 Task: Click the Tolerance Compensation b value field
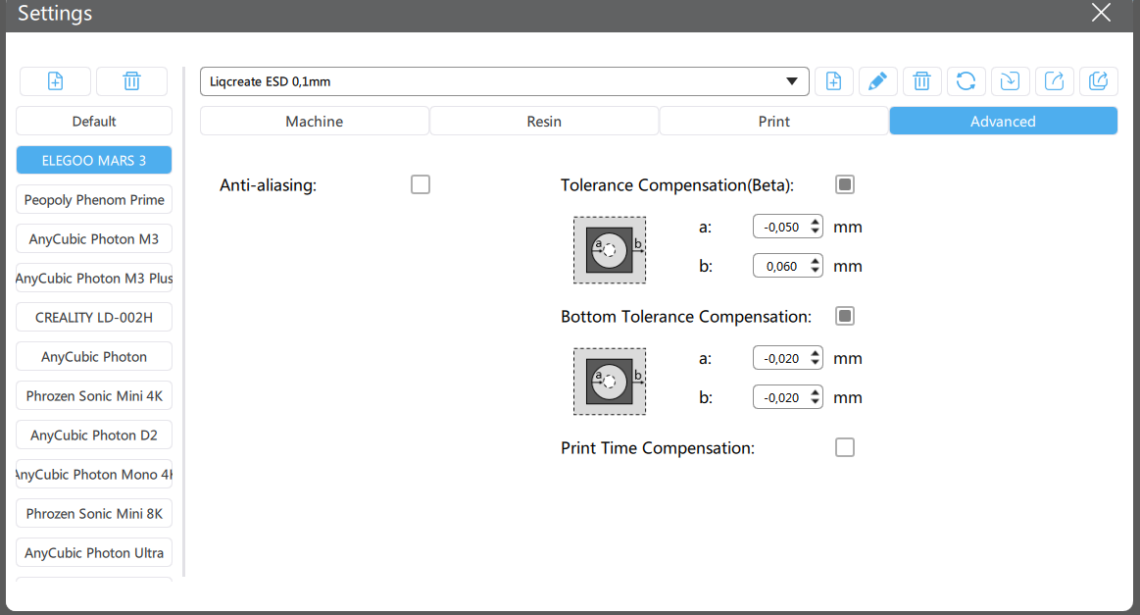coord(781,267)
